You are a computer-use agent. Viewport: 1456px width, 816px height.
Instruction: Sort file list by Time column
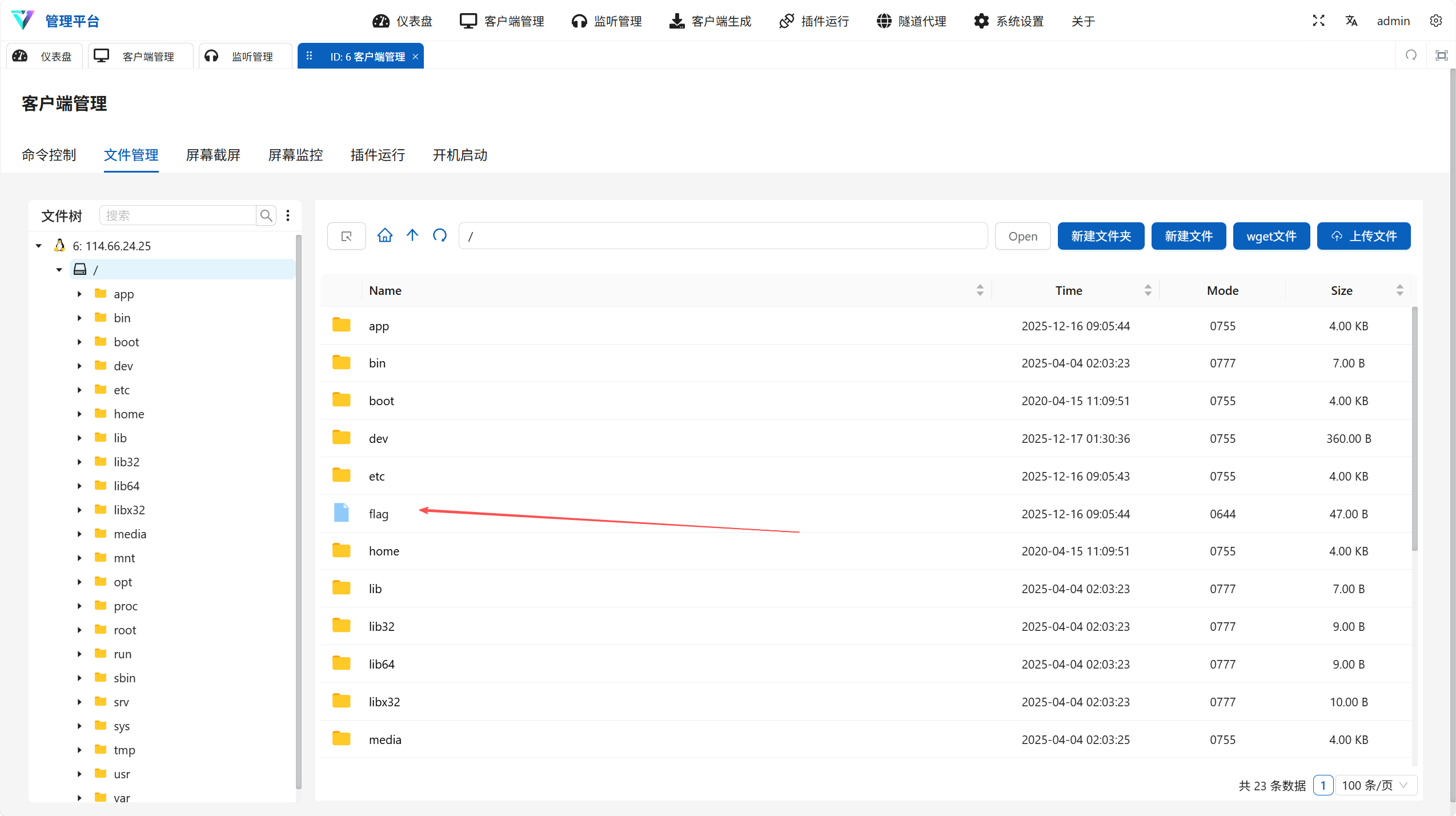[1068, 290]
